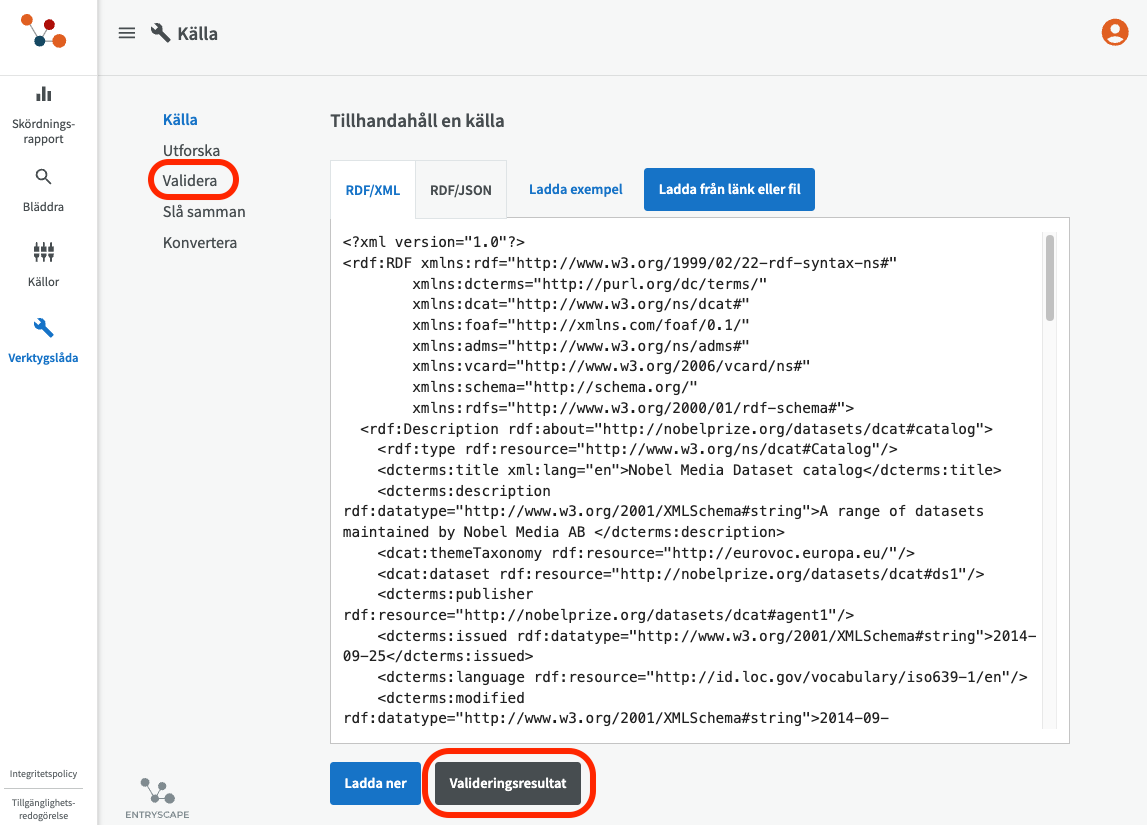Select the Verktygslåda wrench icon
Image resolution: width=1147 pixels, height=825 pixels.
tap(43, 328)
